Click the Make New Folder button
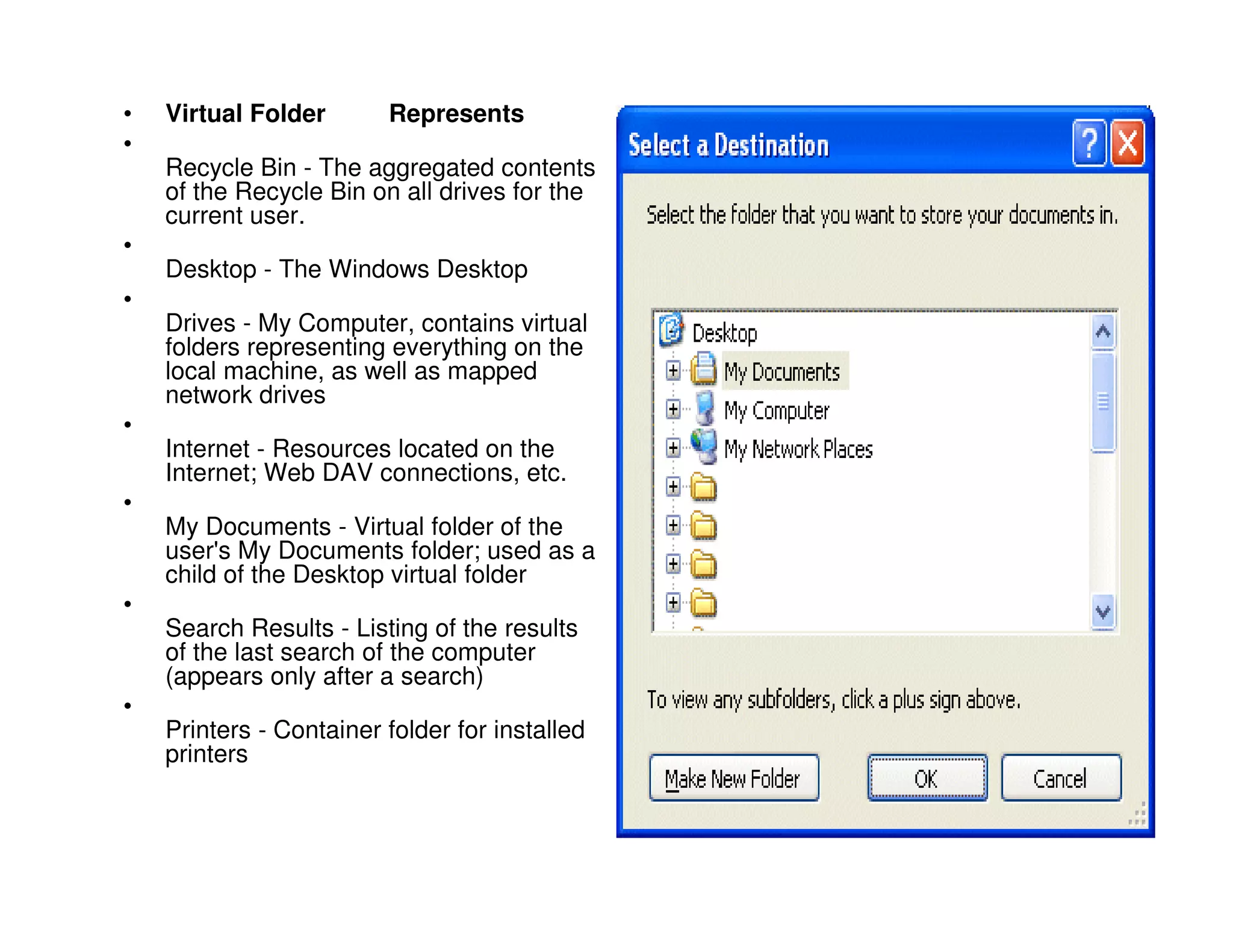Viewport: 1233px width, 952px height. click(735, 777)
